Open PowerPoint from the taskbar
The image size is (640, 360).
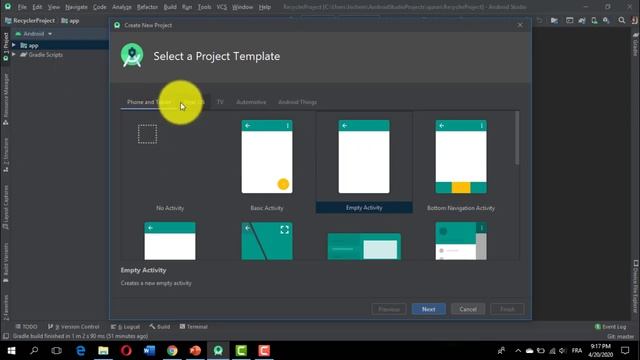(x=195, y=351)
